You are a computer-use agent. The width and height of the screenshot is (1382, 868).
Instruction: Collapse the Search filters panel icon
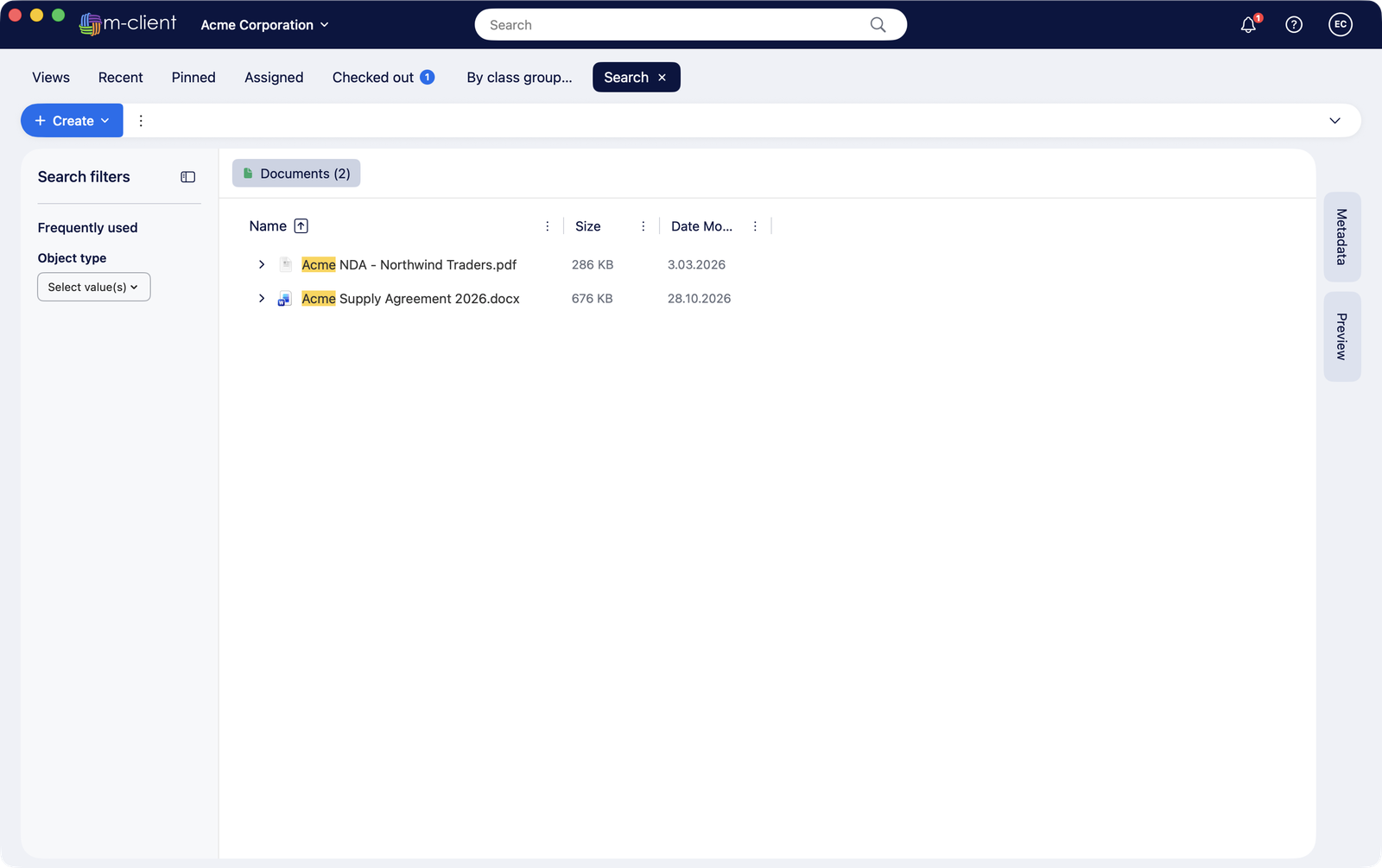(187, 177)
